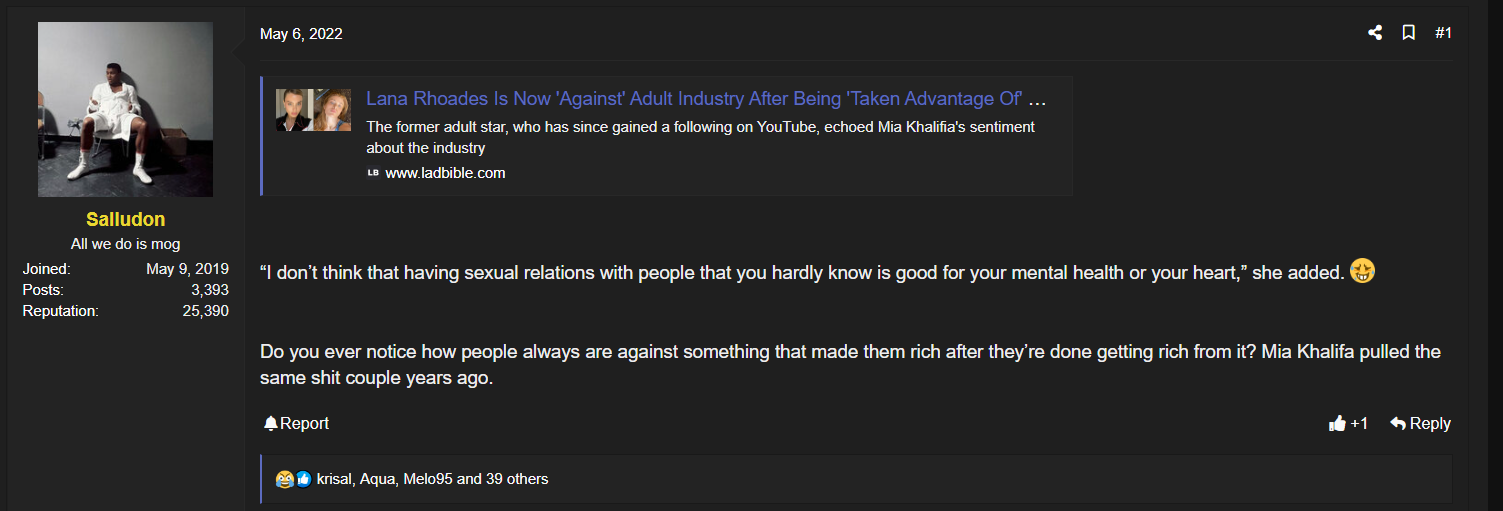This screenshot has width=1503, height=511.
Task: Click the laughing reaction emoji
Action: (x=285, y=479)
